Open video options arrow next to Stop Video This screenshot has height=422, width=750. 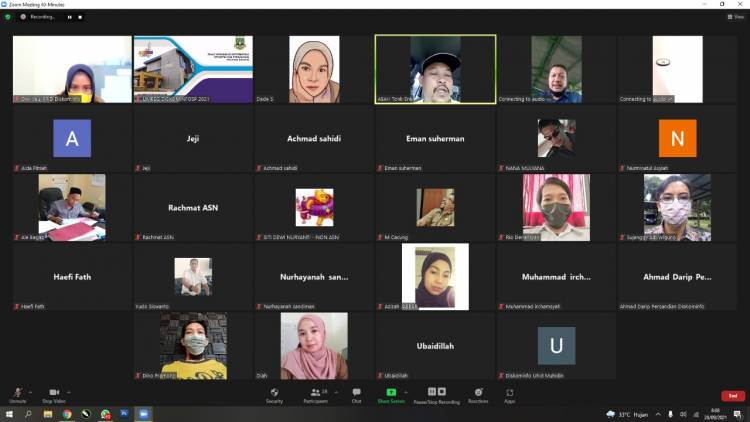pos(69,392)
